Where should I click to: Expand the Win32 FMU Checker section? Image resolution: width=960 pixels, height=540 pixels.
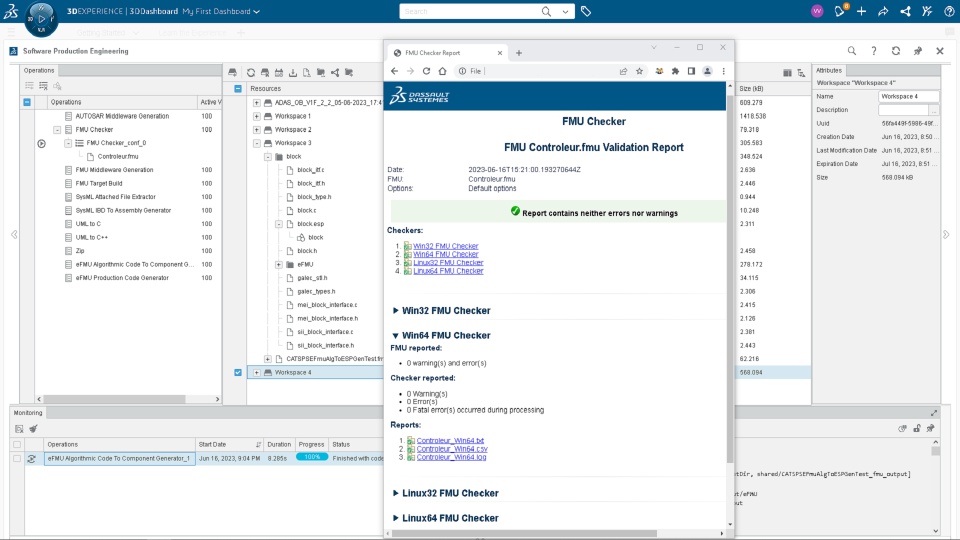396,310
